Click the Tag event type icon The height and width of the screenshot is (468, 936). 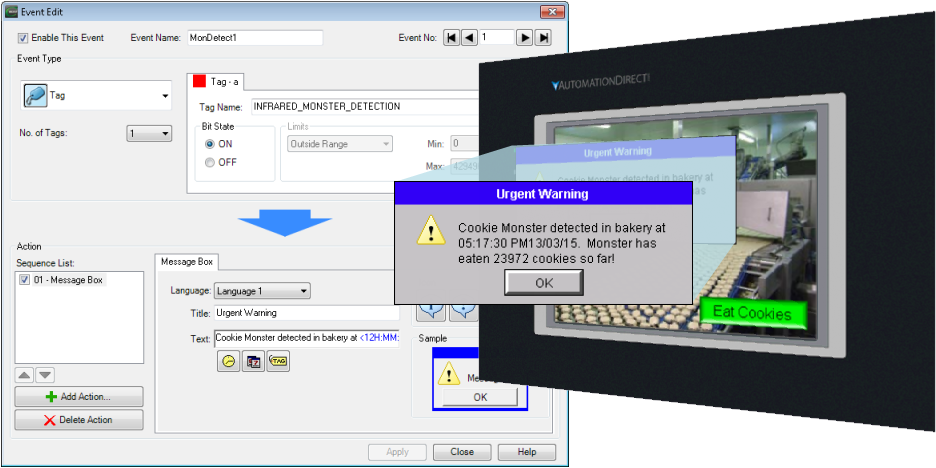35,96
